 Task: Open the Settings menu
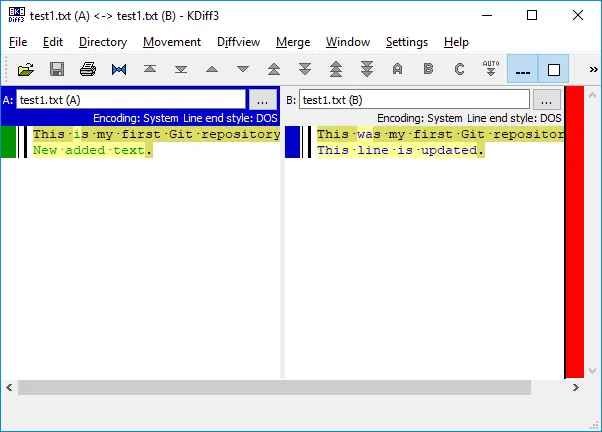[407, 42]
